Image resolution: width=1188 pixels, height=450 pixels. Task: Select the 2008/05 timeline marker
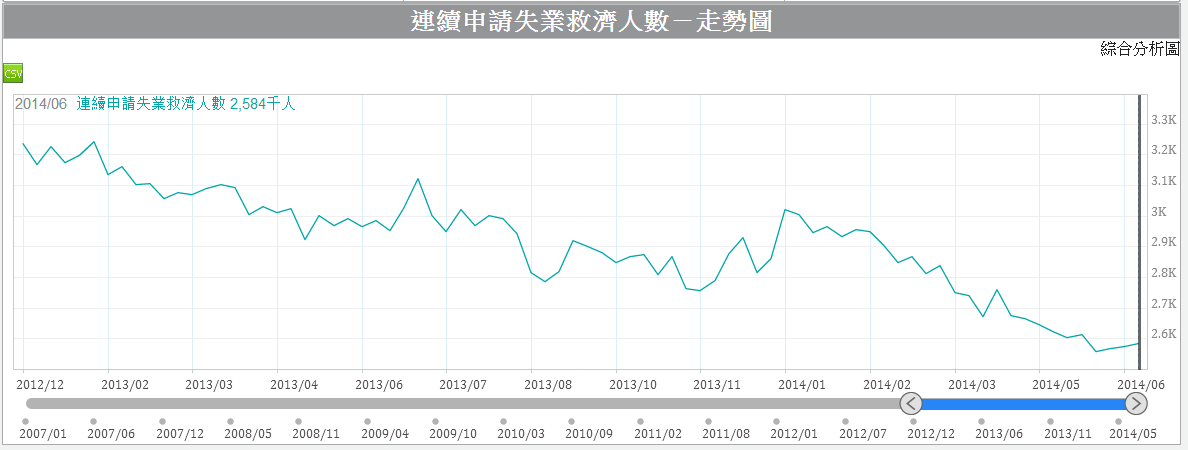pos(230,421)
